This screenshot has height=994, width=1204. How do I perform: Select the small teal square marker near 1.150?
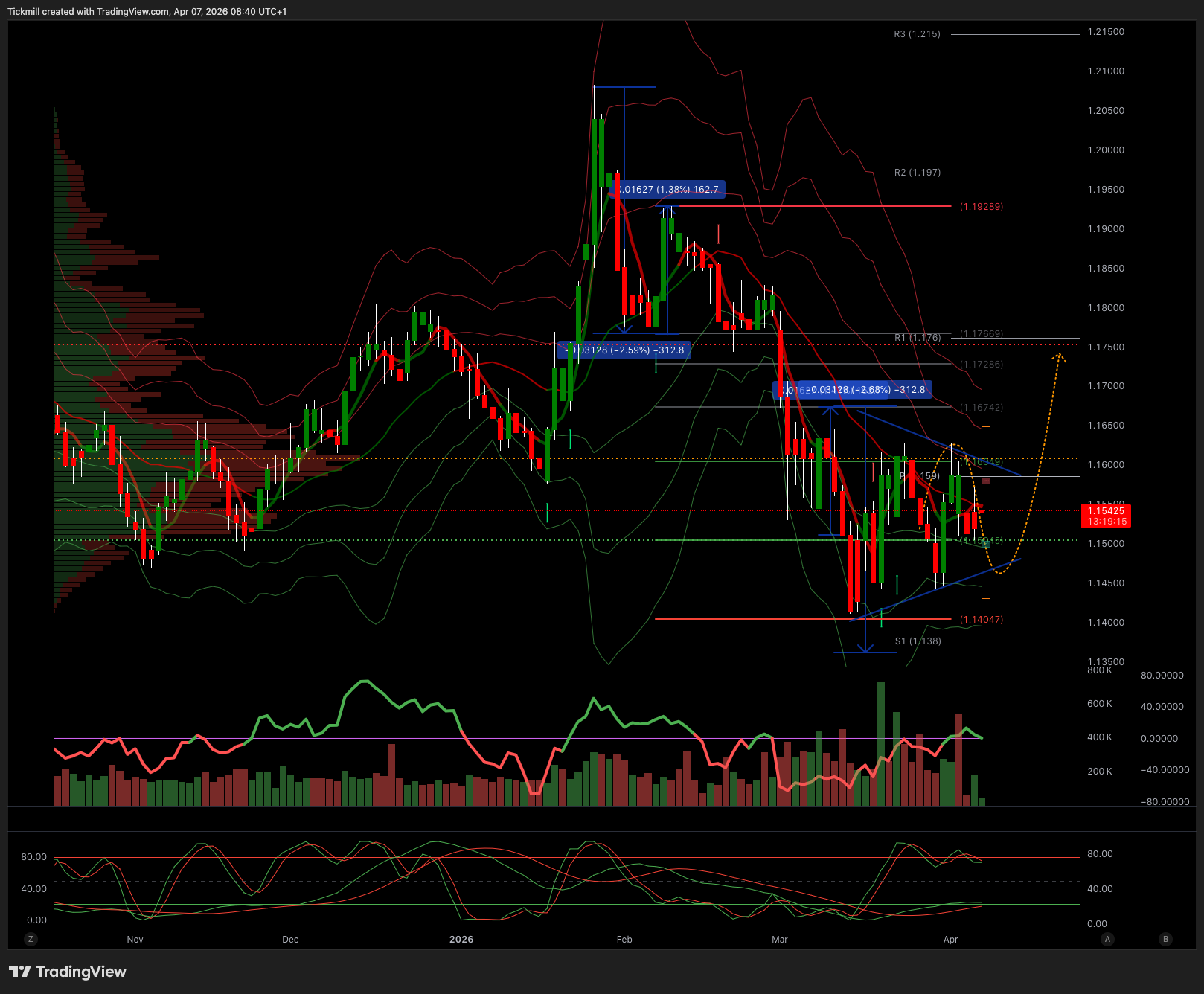click(x=986, y=543)
